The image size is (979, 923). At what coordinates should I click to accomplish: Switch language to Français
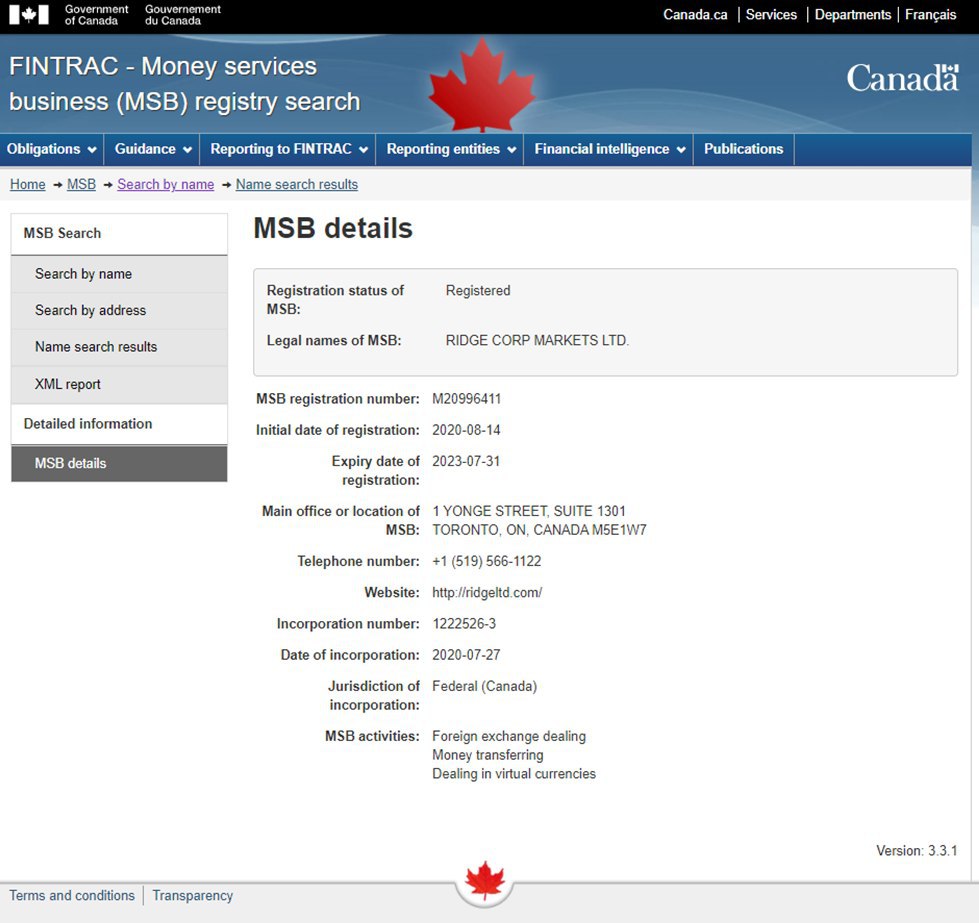(930, 15)
